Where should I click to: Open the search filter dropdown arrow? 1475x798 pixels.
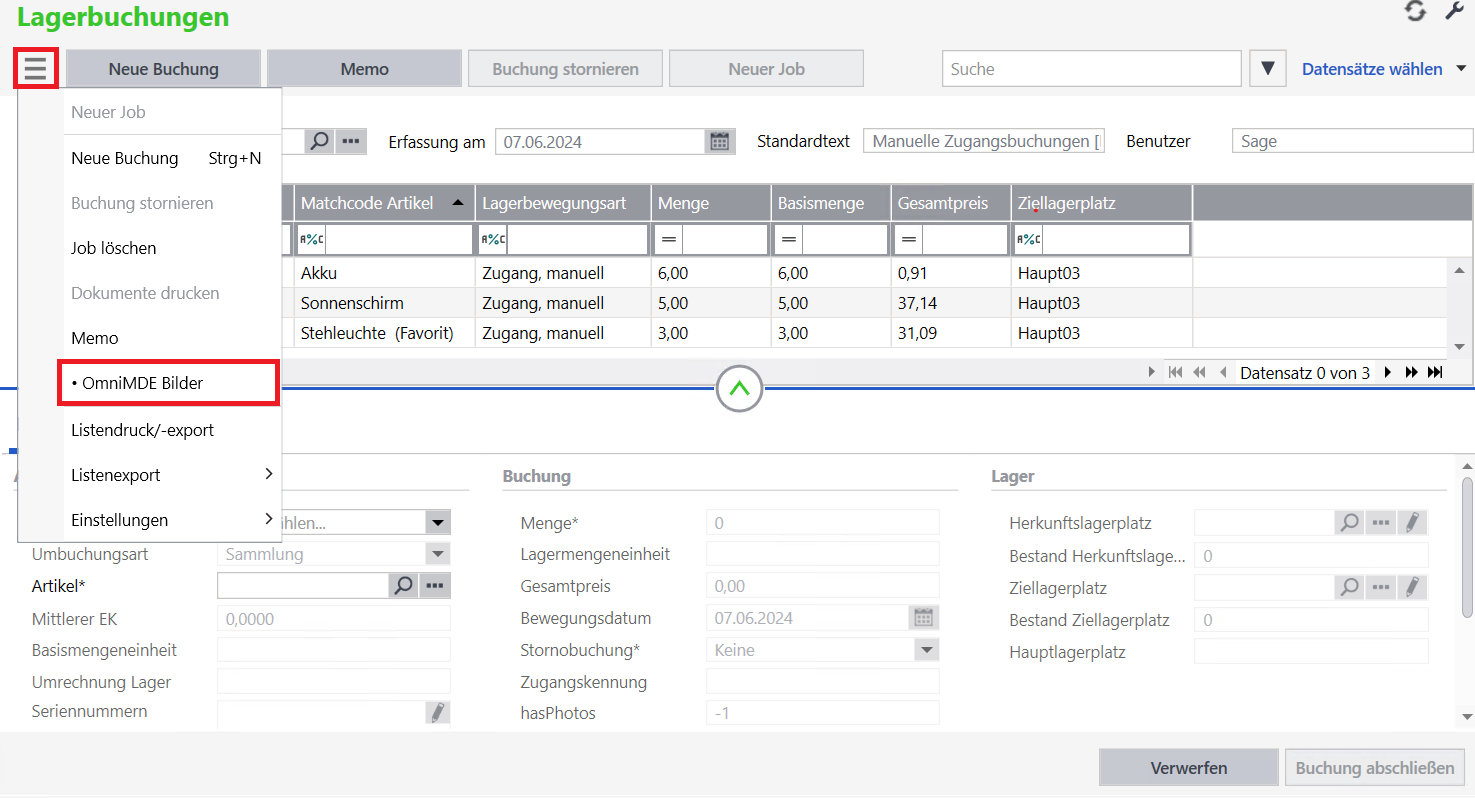pyautogui.click(x=1267, y=69)
